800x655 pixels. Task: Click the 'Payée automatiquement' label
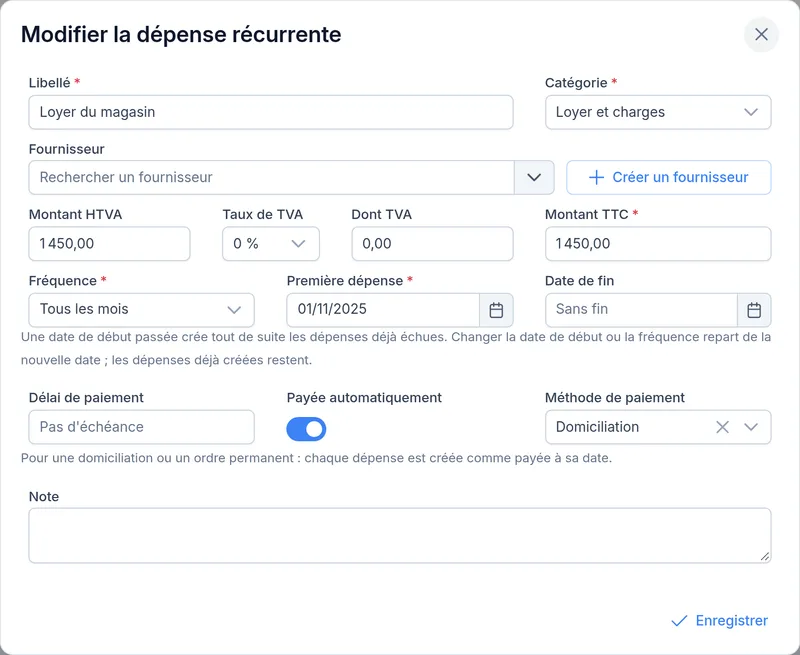(364, 397)
